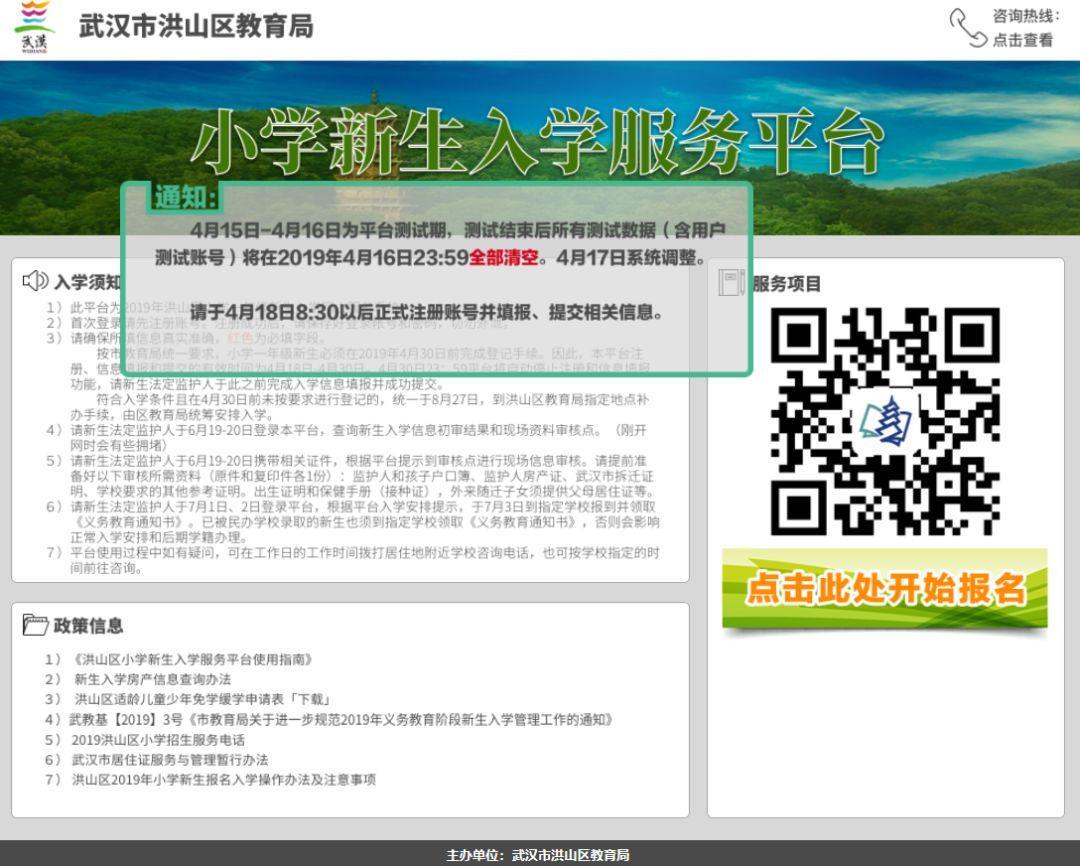
Task: Click 点击此处开始报名 button
Action: pos(885,588)
